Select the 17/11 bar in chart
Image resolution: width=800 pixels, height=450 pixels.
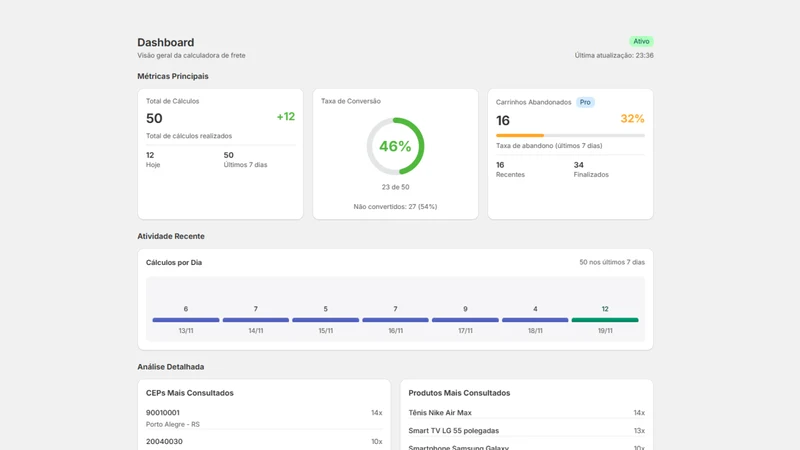click(x=465, y=320)
